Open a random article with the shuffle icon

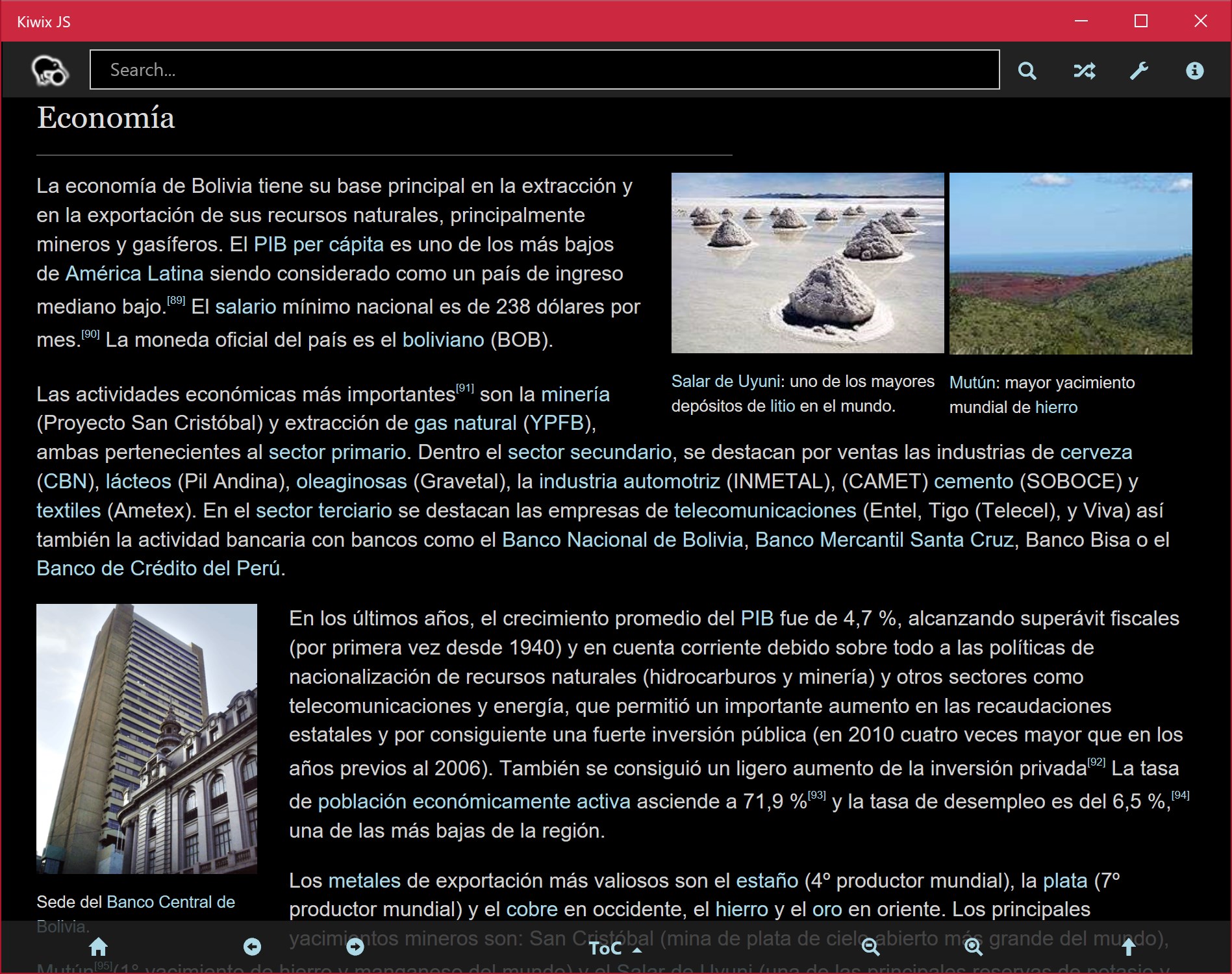pos(1085,70)
